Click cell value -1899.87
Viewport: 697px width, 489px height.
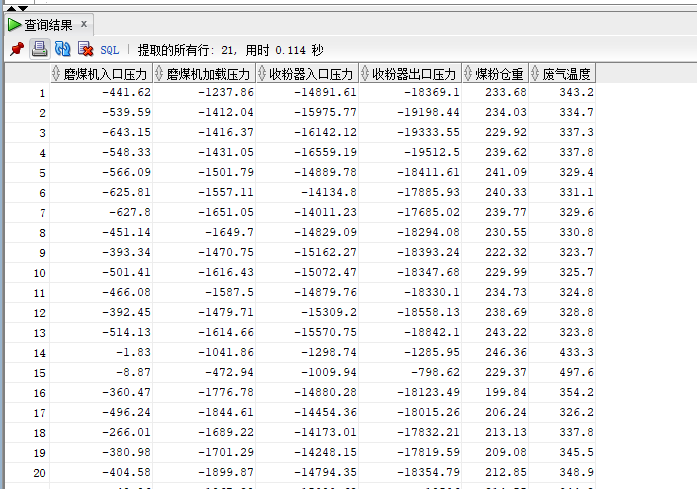coord(226,472)
